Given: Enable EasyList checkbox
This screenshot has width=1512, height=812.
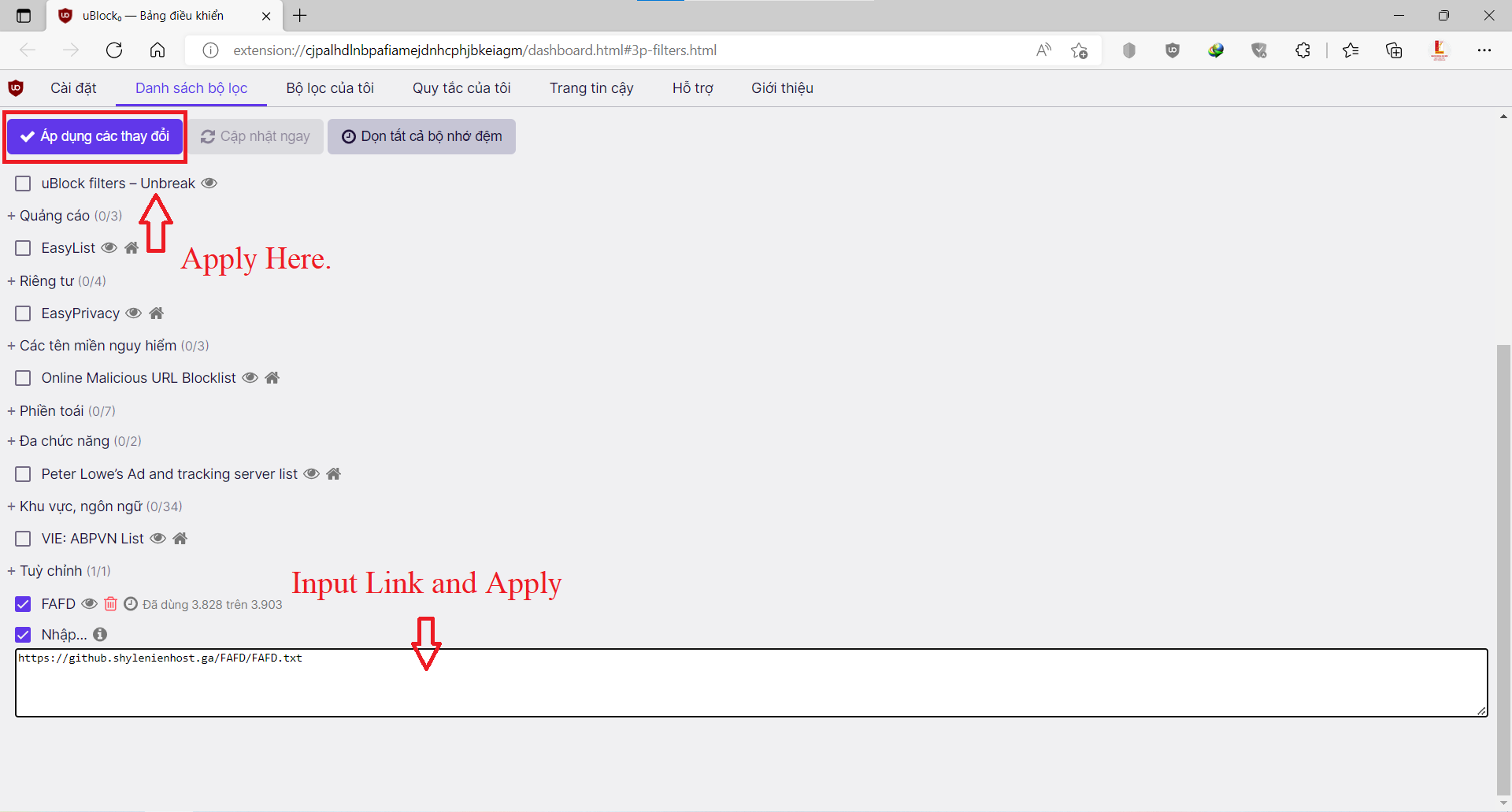Looking at the screenshot, I should (23, 248).
